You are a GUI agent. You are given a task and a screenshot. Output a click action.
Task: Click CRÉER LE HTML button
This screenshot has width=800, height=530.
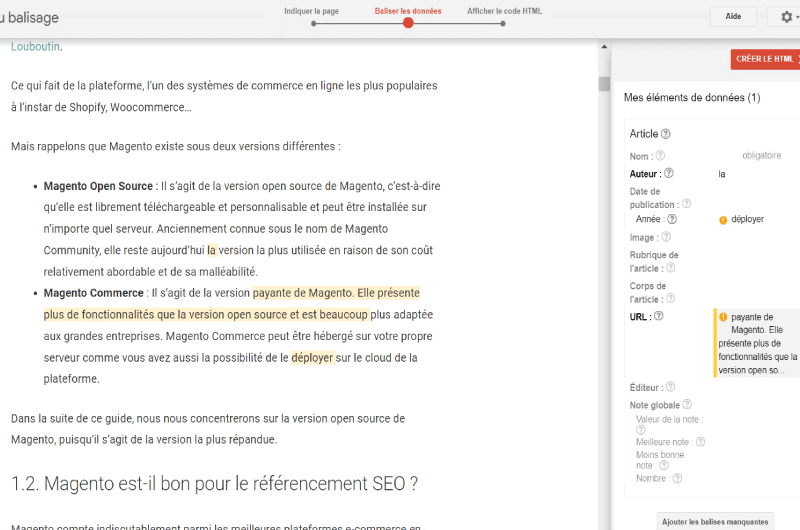pyautogui.click(x=765, y=59)
